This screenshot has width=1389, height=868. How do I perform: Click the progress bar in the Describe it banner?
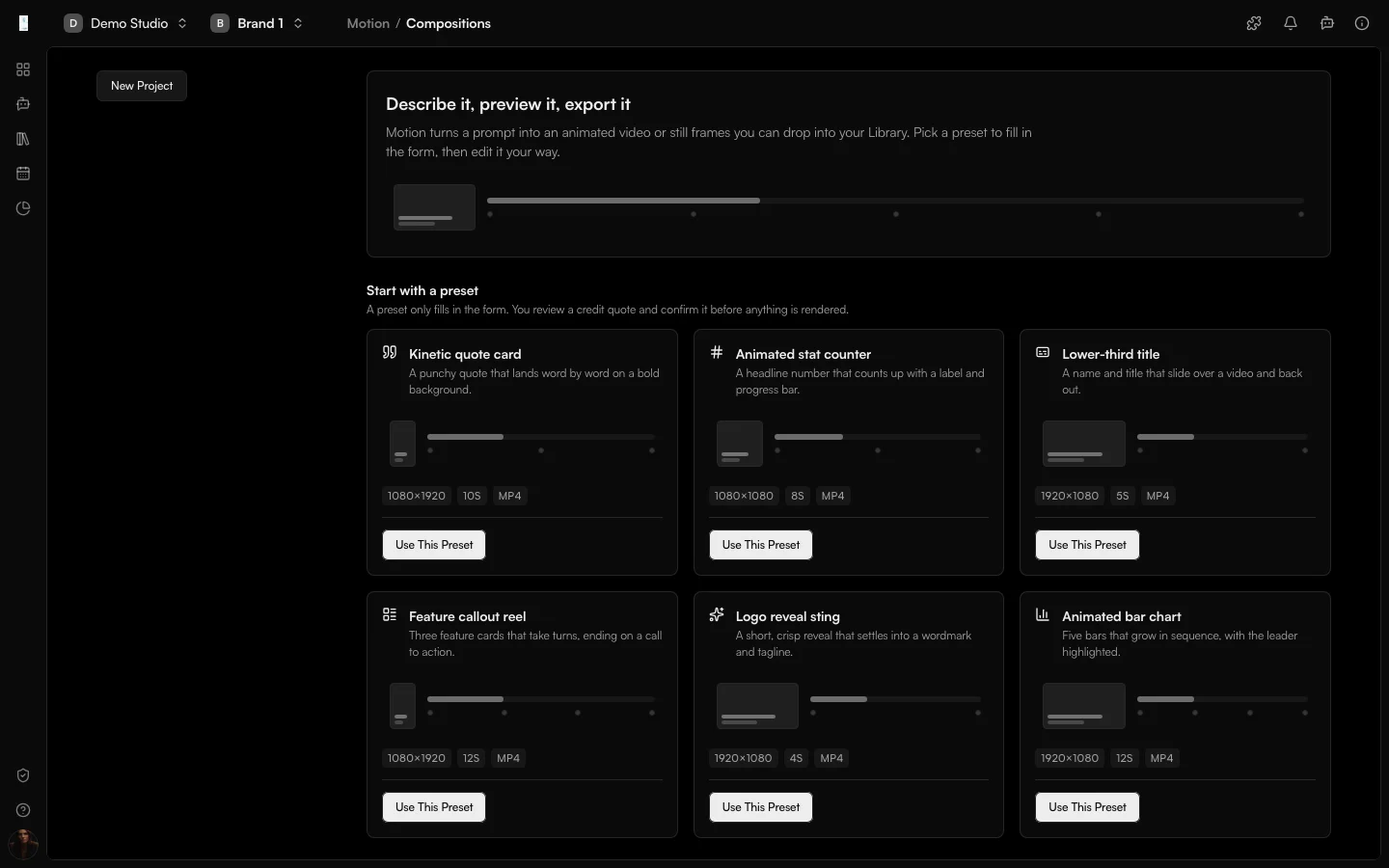895,201
